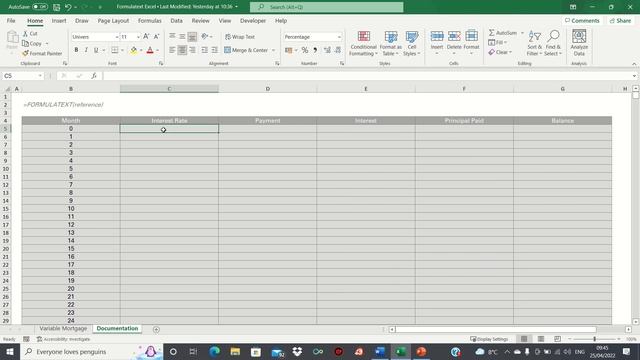Click the Insert Function fx icon
The height and width of the screenshot is (360, 640).
[94, 76]
